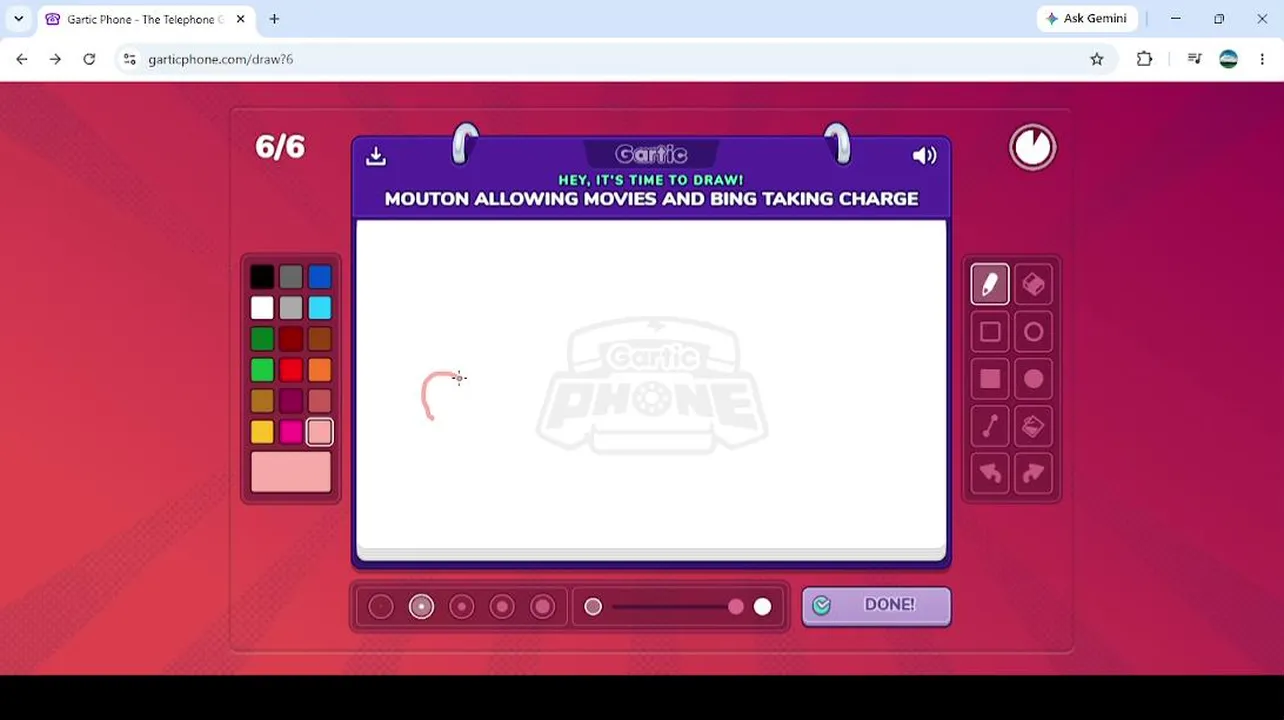Screen dimensions: 1284x720
Task: Select the filled rectangle shape tool
Action: pyautogui.click(x=990, y=379)
